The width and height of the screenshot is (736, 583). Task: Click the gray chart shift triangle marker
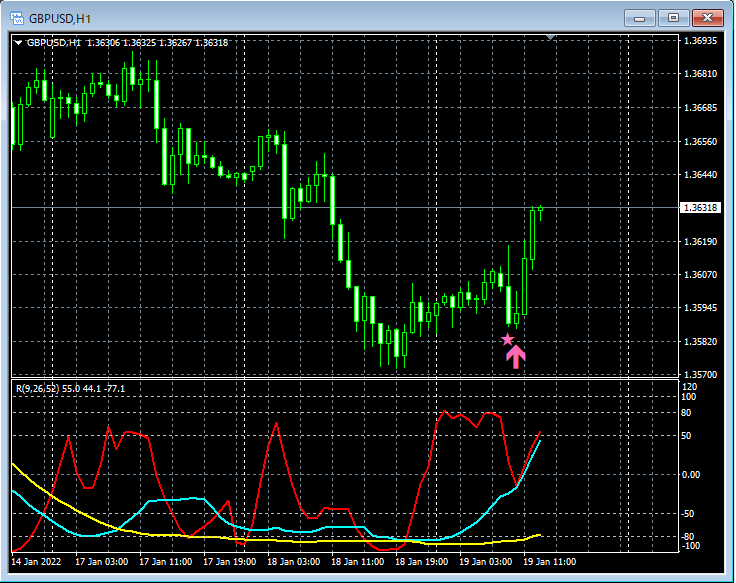551,37
